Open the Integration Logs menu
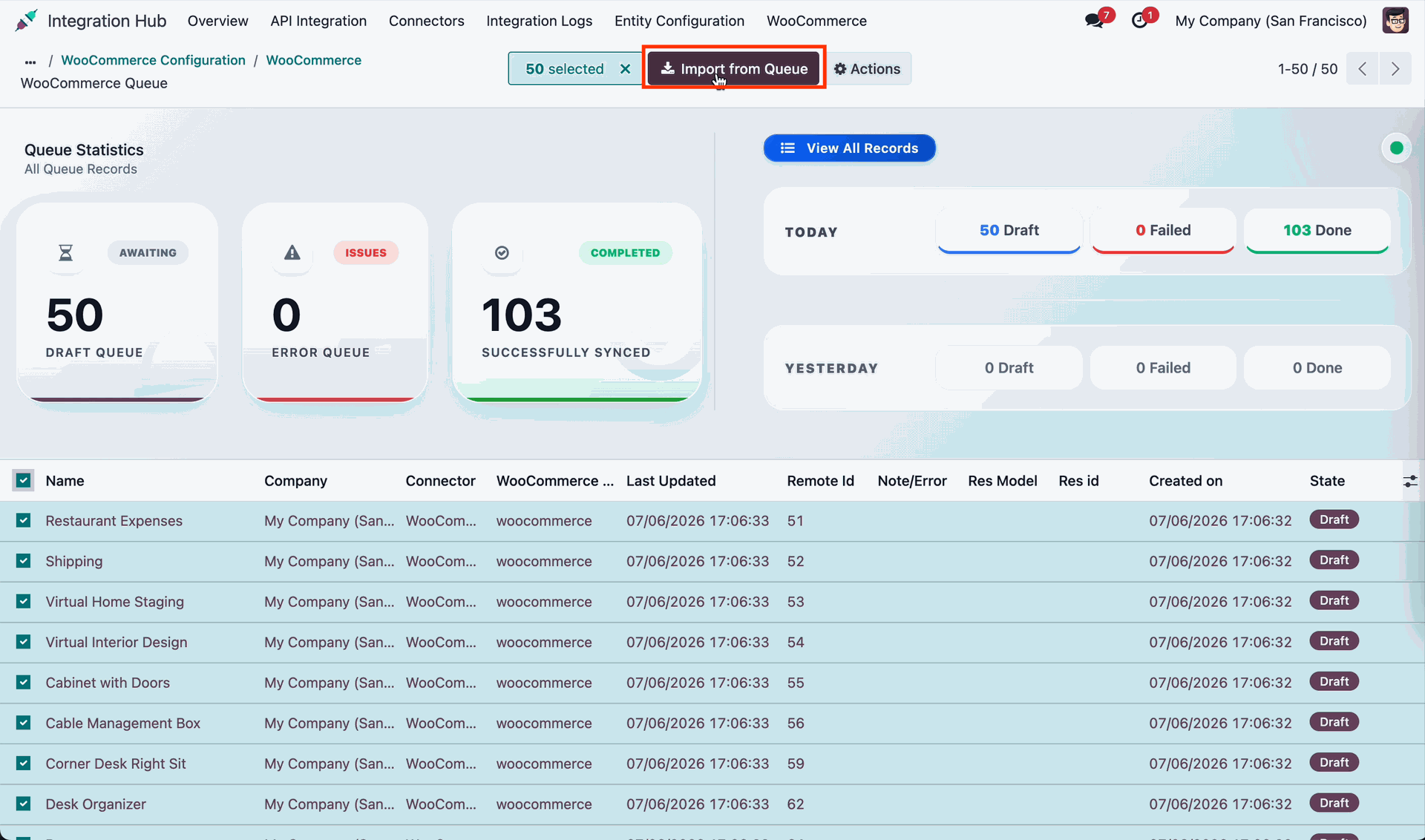The image size is (1425, 840). [x=539, y=21]
